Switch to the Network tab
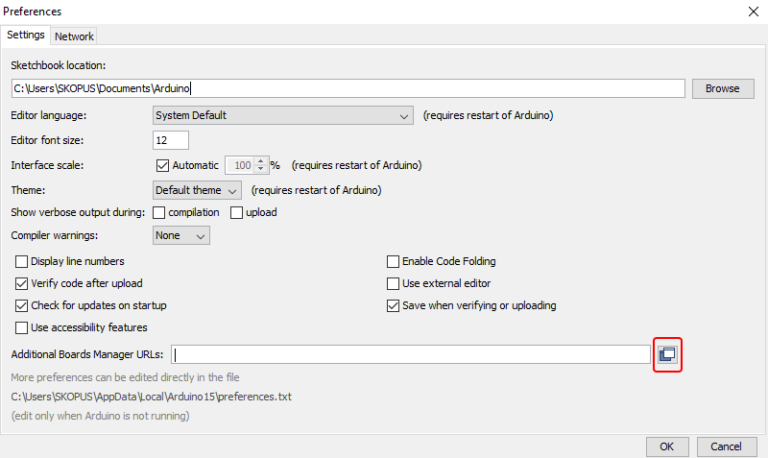768x458 pixels. (74, 36)
